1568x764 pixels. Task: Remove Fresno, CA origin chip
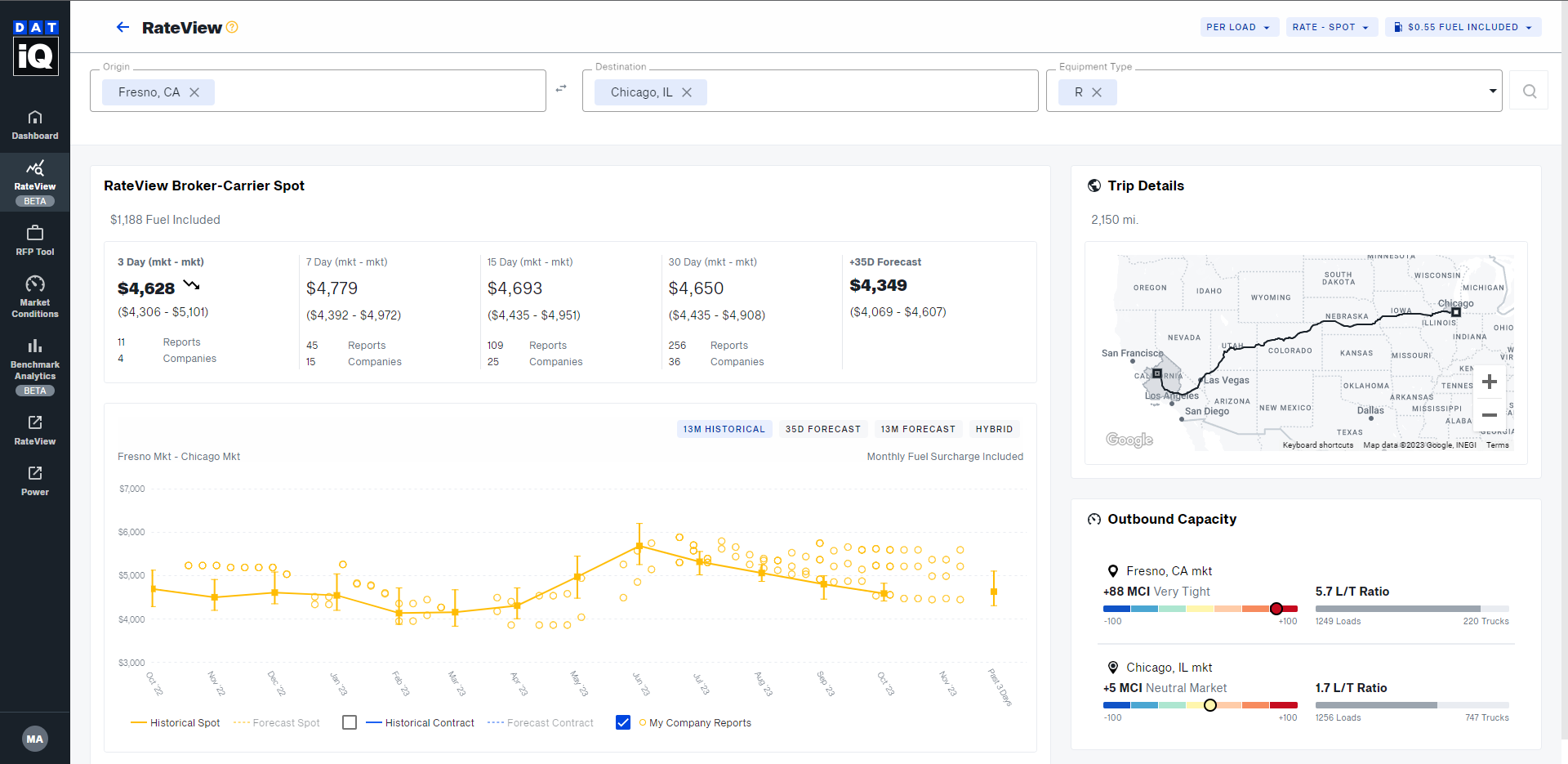tap(194, 92)
